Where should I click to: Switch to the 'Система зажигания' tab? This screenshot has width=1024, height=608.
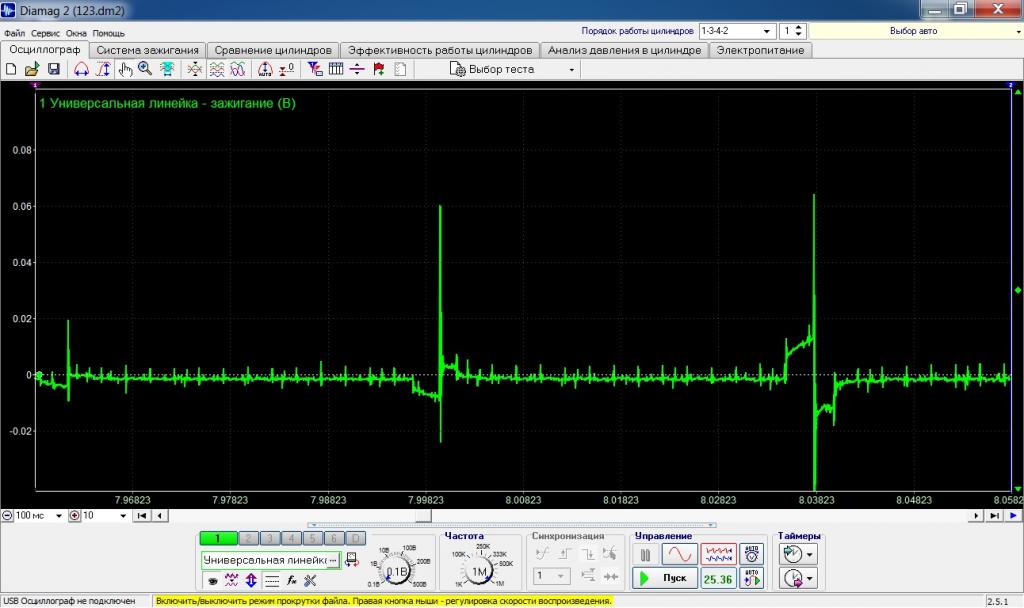point(148,50)
